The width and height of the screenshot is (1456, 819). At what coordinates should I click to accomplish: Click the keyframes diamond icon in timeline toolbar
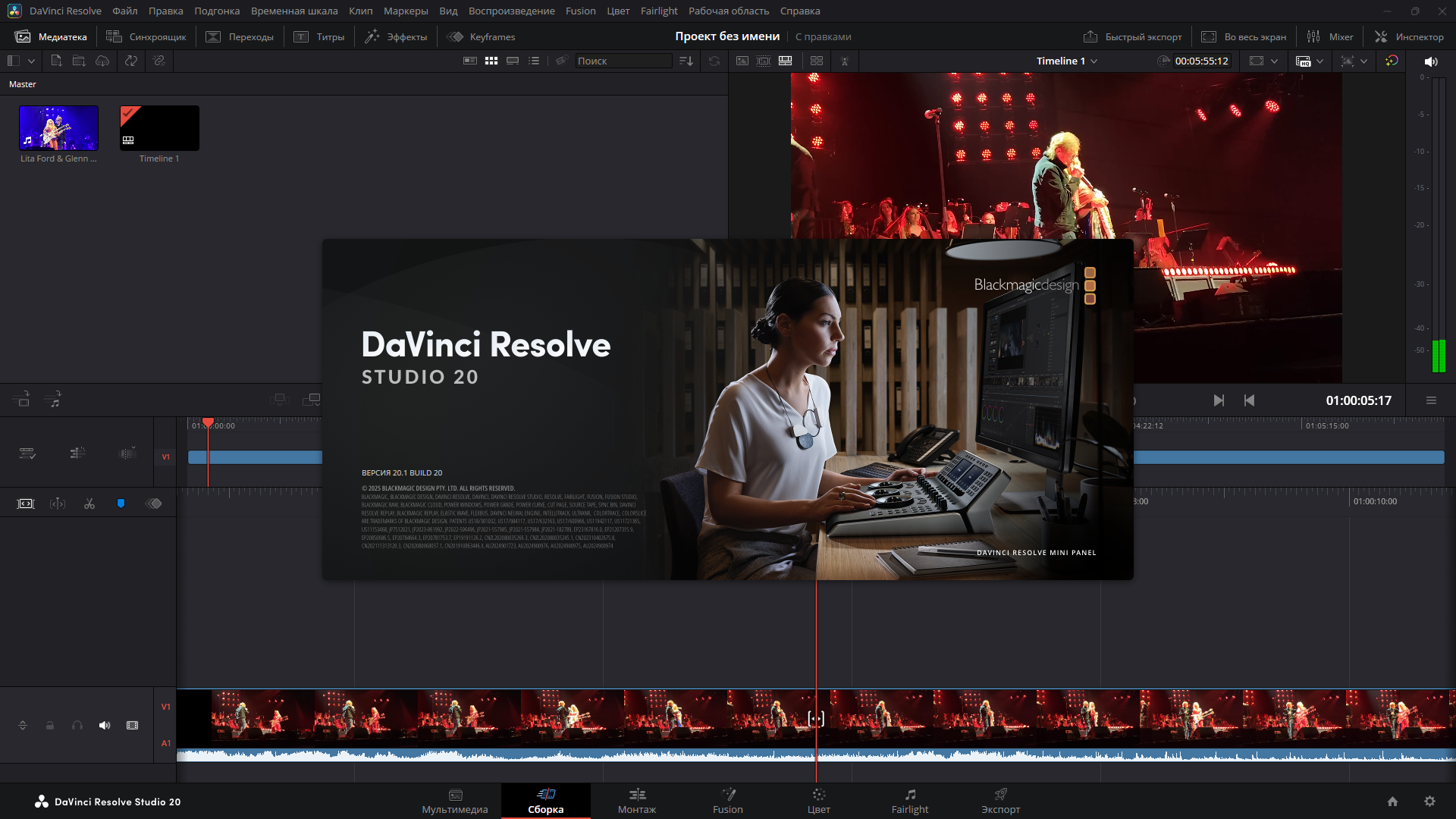[153, 504]
